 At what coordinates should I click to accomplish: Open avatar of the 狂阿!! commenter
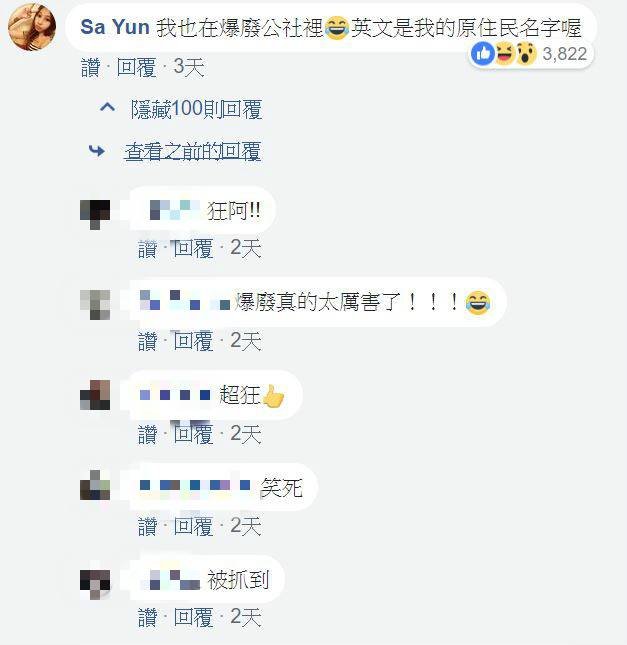95,215
